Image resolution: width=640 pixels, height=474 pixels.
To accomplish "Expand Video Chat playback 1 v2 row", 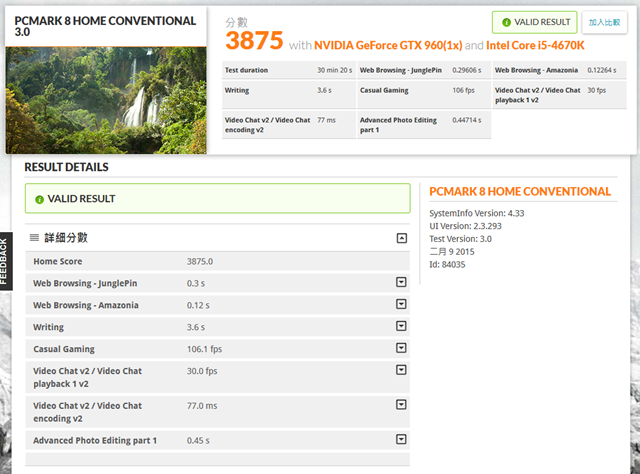I will [x=401, y=370].
